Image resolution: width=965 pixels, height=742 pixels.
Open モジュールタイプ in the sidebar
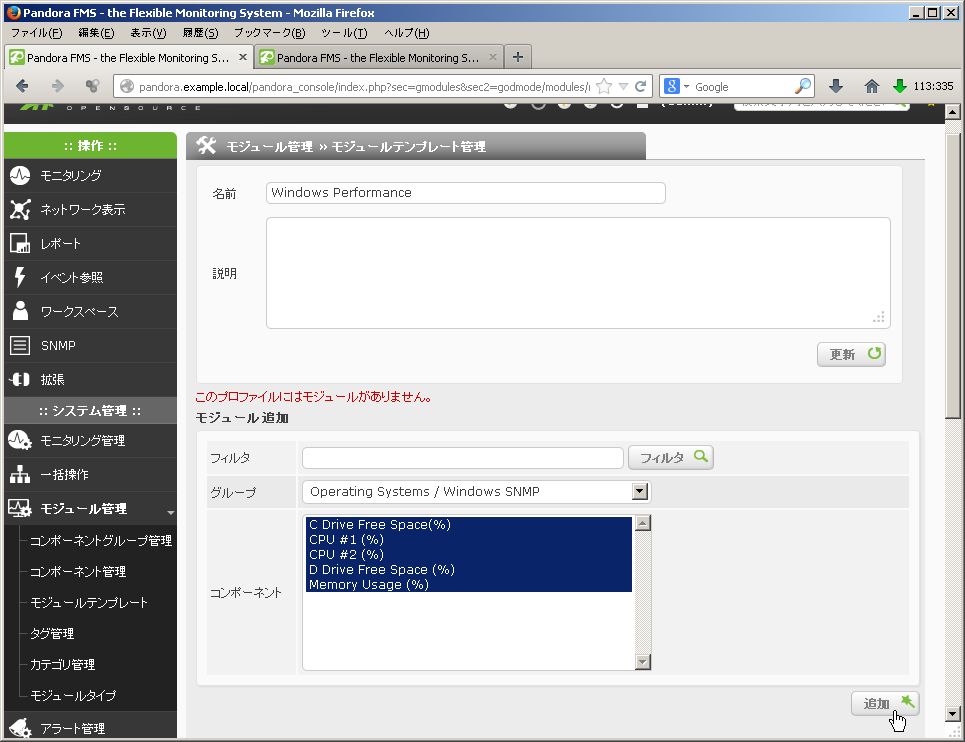click(73, 695)
